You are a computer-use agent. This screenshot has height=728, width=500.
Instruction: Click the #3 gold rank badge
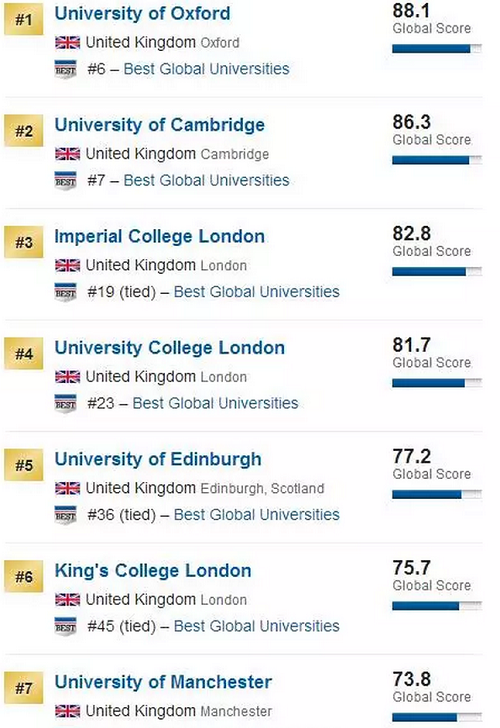click(24, 242)
